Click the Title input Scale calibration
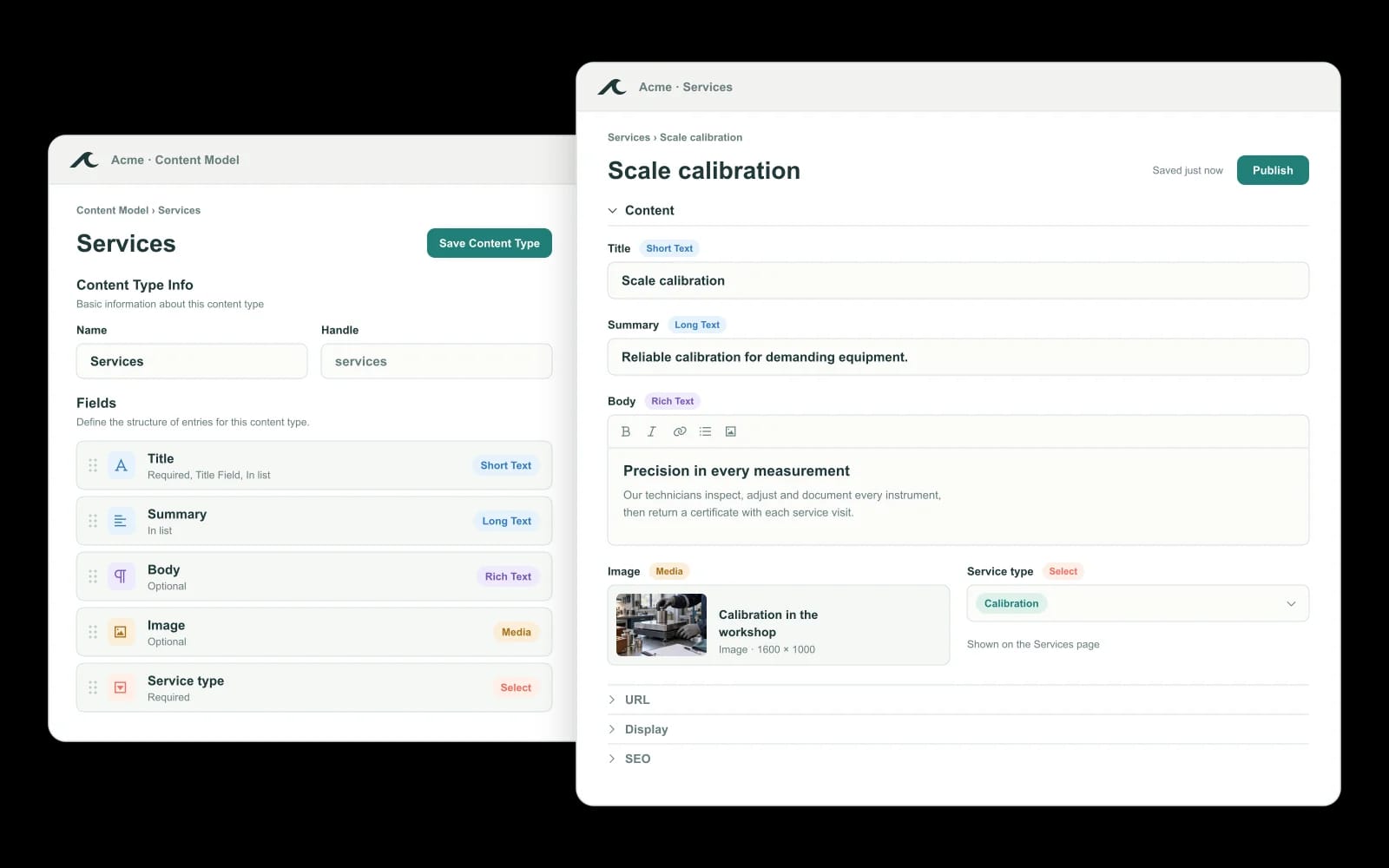Viewport: 1389px width, 868px height. tap(958, 280)
